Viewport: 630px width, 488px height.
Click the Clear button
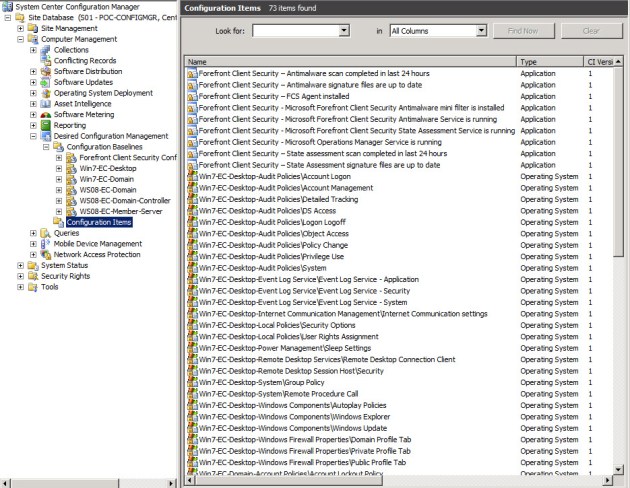tap(590, 31)
